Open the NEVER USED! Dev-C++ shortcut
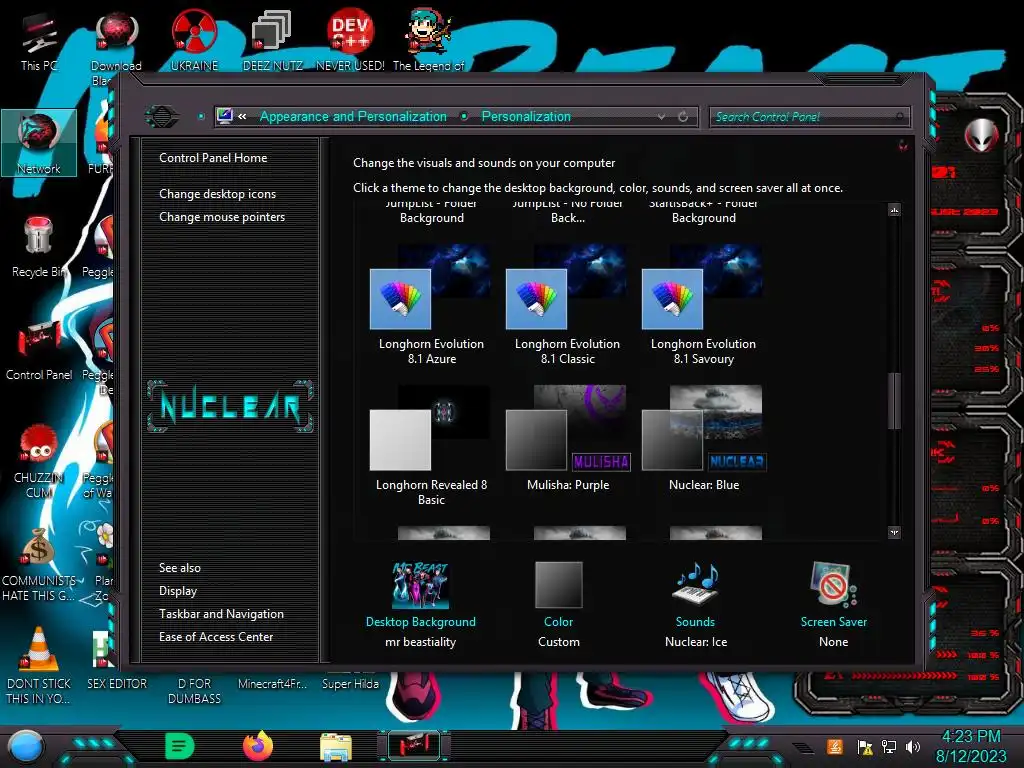This screenshot has width=1024, height=768. [x=350, y=39]
